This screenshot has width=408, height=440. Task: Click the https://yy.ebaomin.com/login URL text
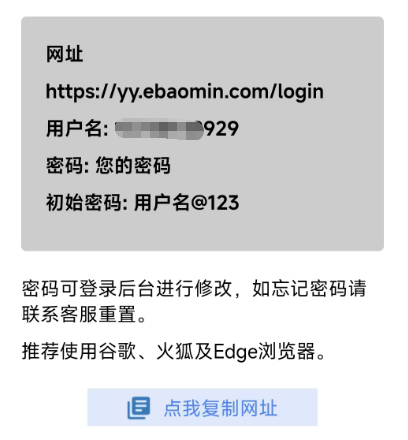(185, 92)
